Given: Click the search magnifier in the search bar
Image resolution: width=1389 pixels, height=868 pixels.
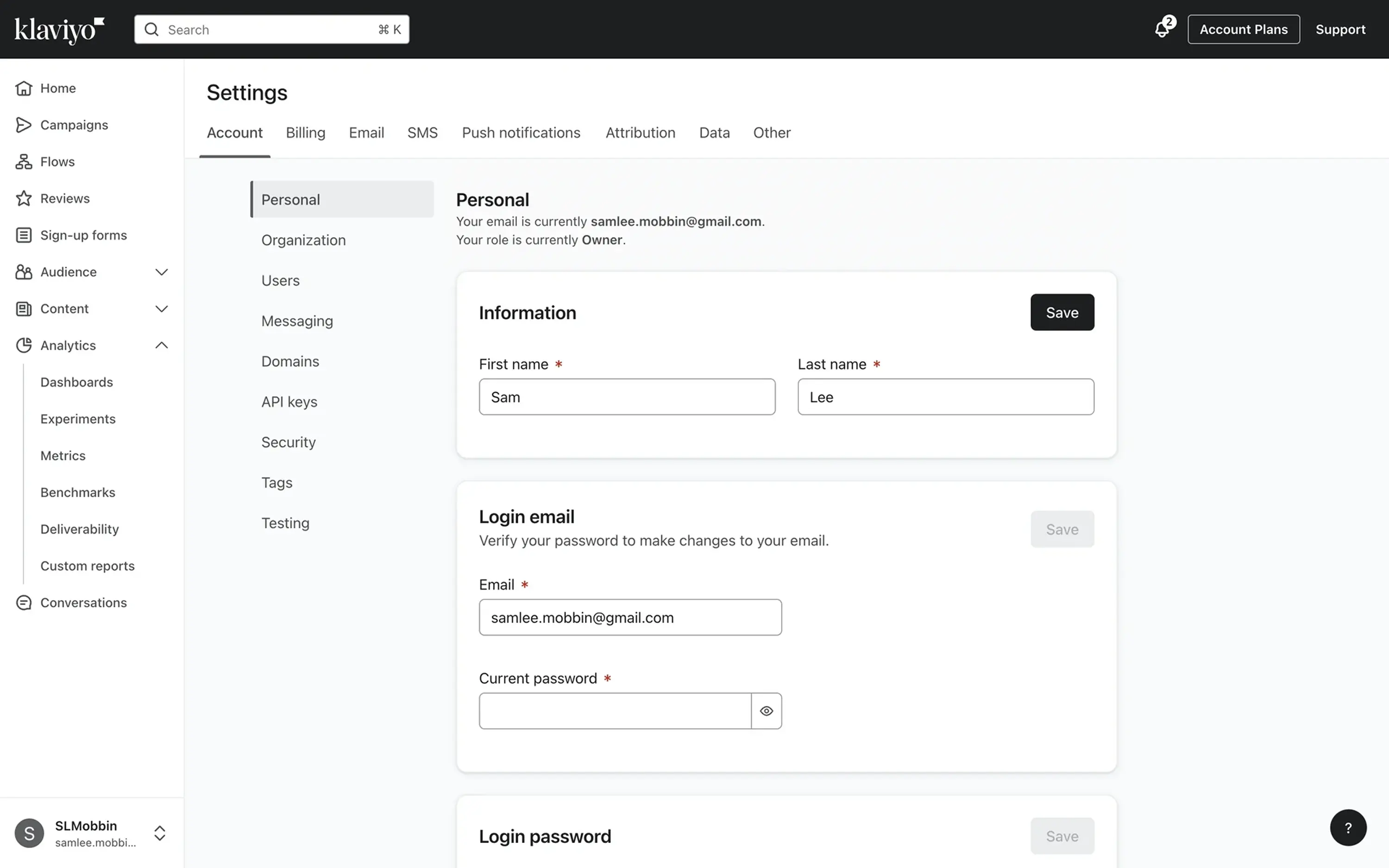Looking at the screenshot, I should (151, 29).
